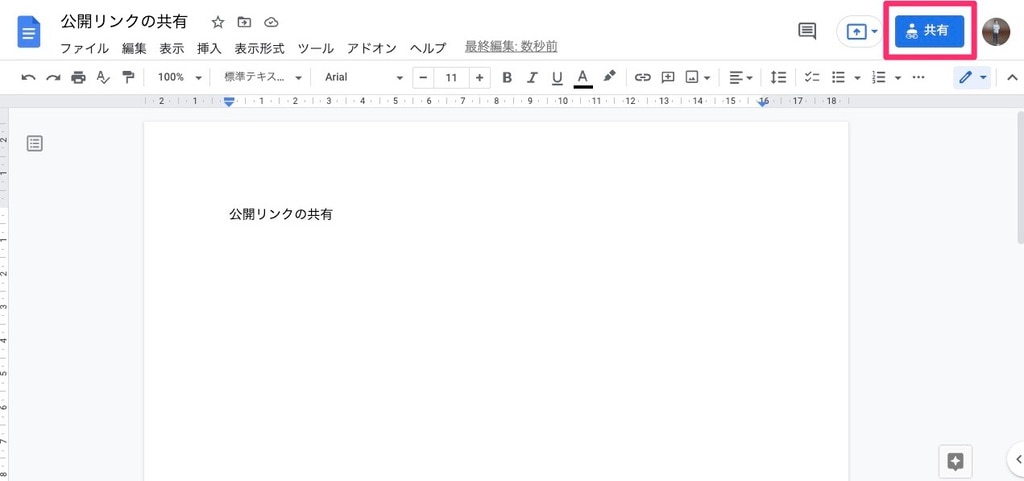1024x481 pixels.
Task: Decrease font size with minus button
Action: (x=423, y=78)
